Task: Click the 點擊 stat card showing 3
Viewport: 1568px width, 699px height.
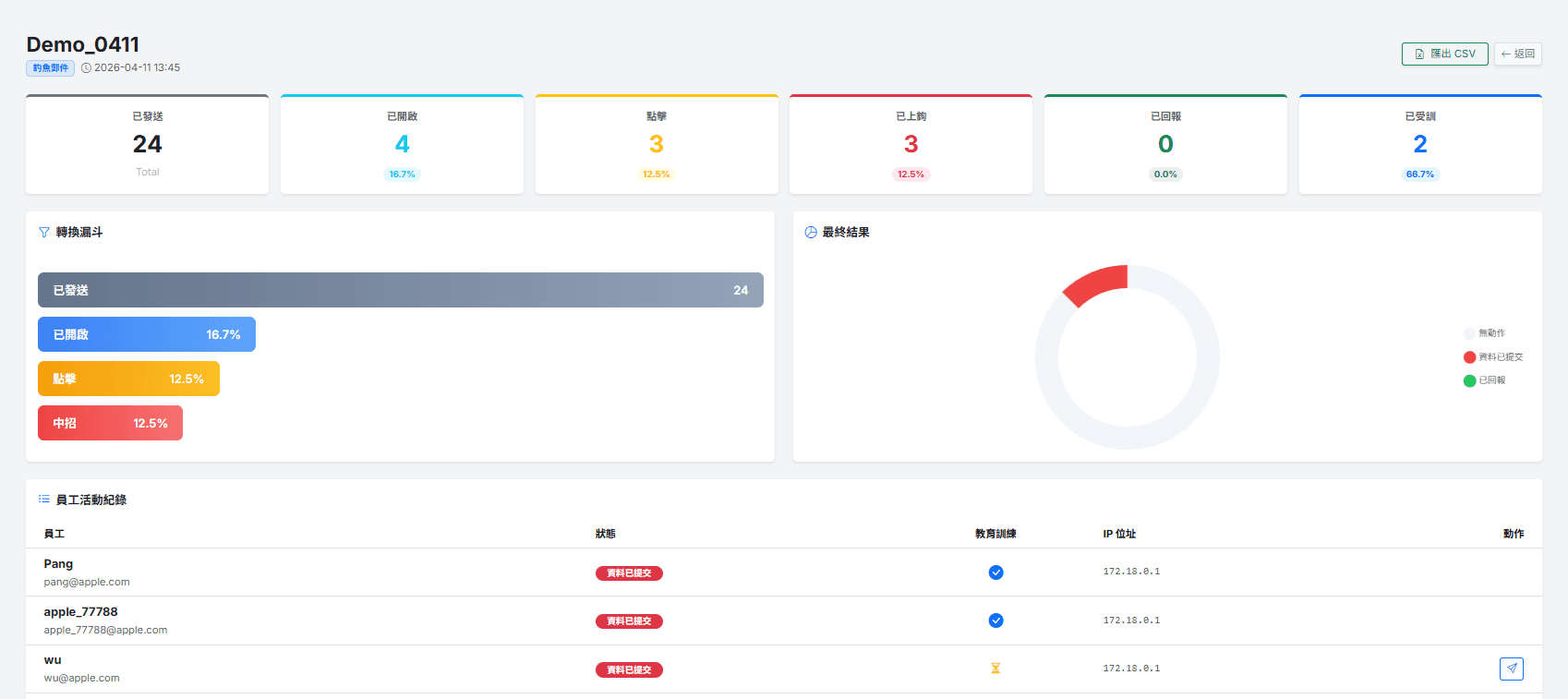Action: coord(657,144)
